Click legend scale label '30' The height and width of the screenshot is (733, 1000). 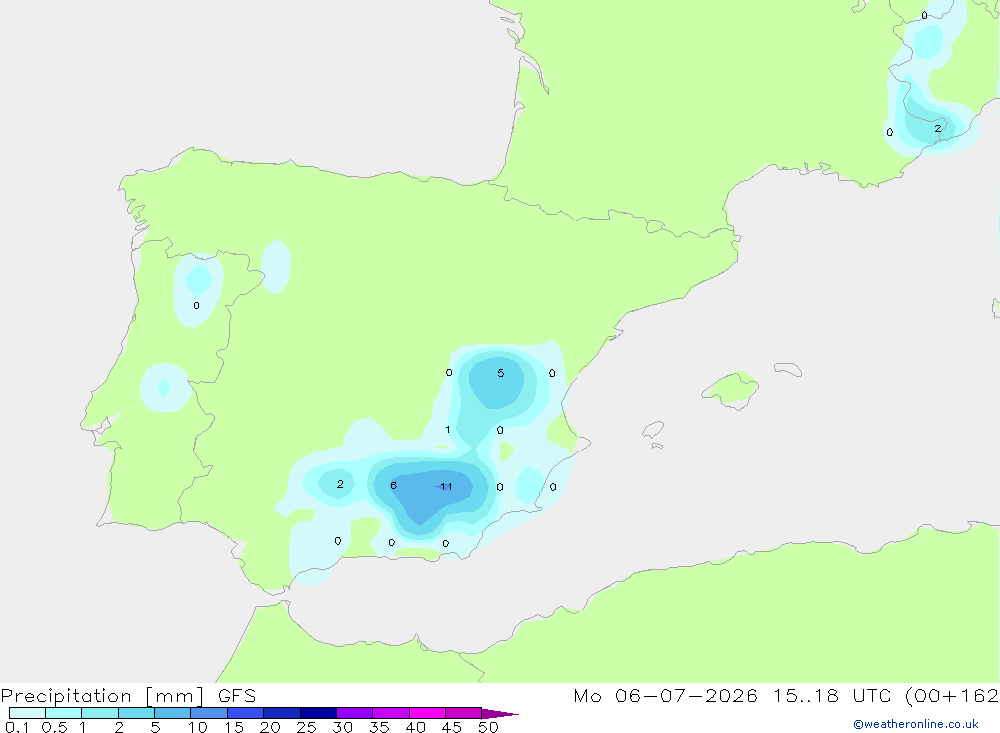(x=343, y=727)
